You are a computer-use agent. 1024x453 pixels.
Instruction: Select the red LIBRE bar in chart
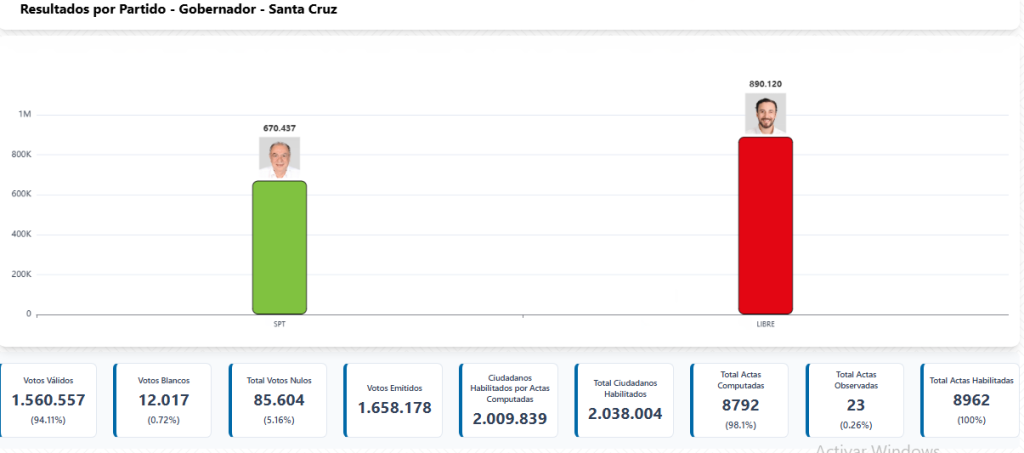click(x=765, y=225)
